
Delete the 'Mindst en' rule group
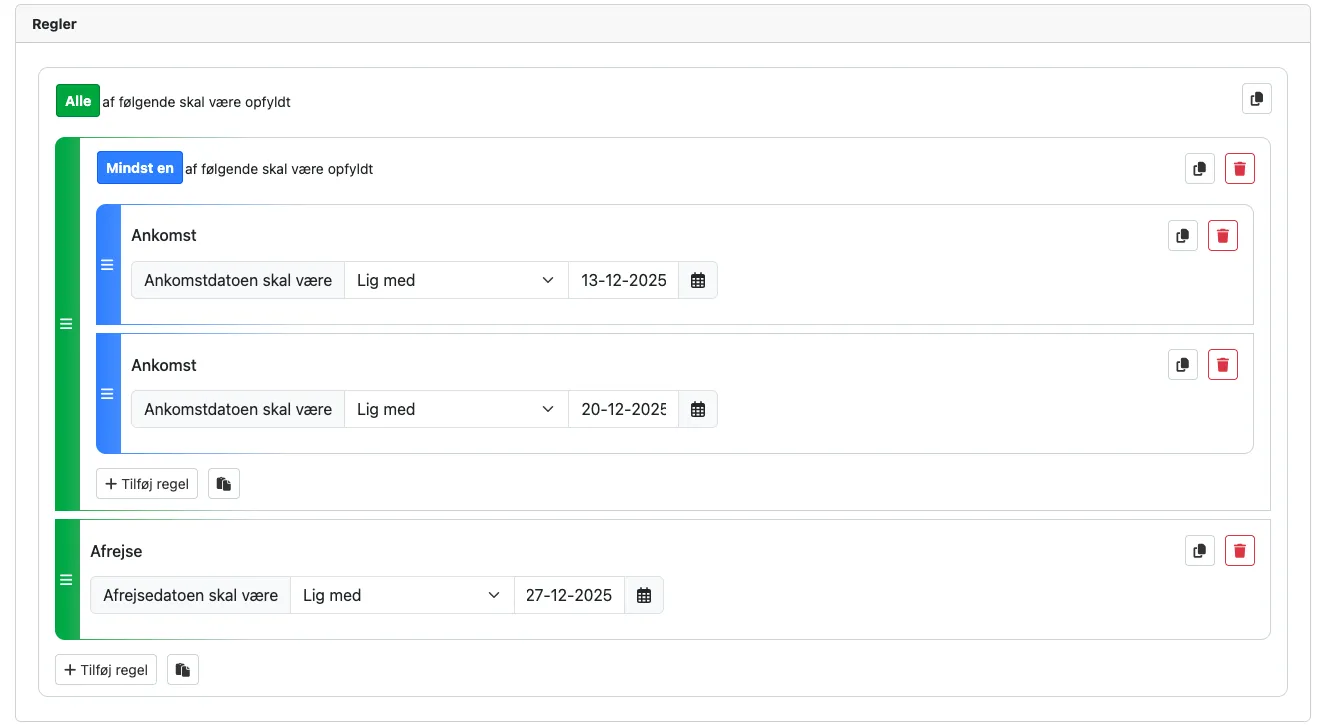pos(1239,169)
